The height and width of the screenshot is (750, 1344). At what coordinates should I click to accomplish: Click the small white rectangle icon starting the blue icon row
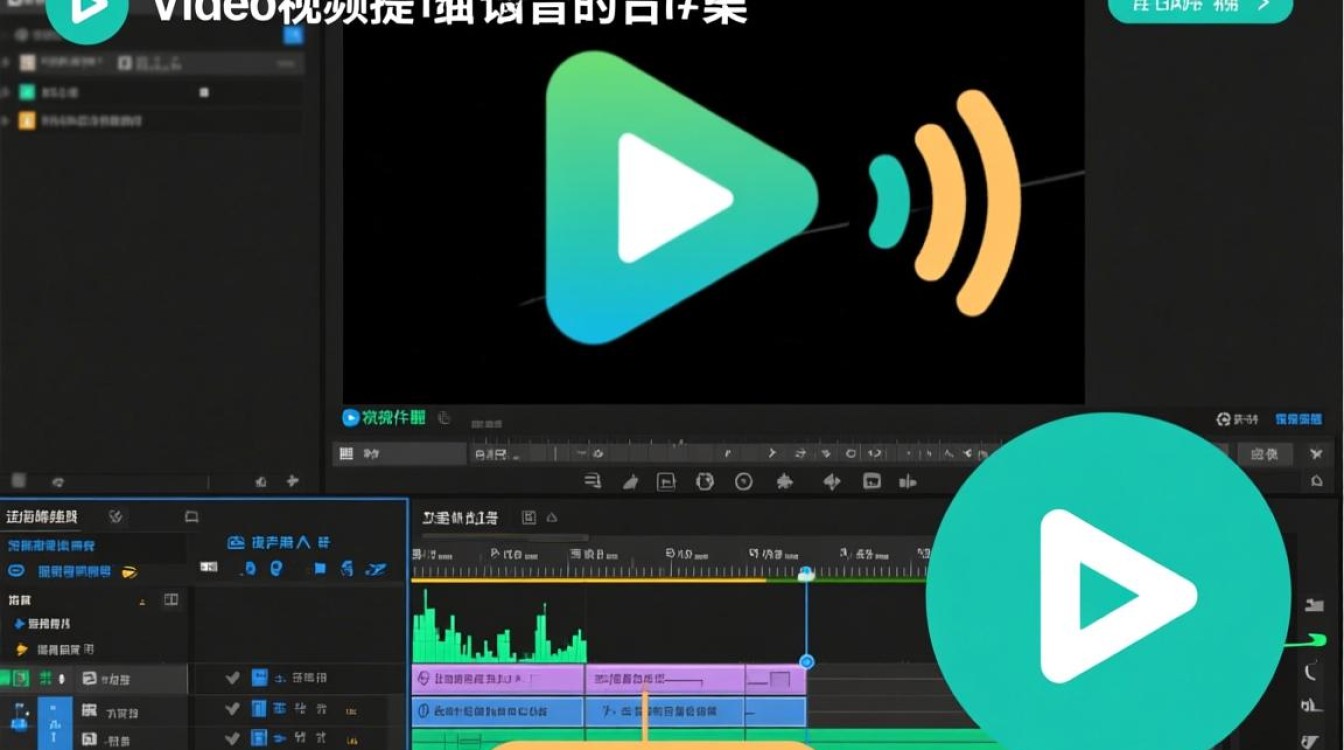[x=208, y=567]
